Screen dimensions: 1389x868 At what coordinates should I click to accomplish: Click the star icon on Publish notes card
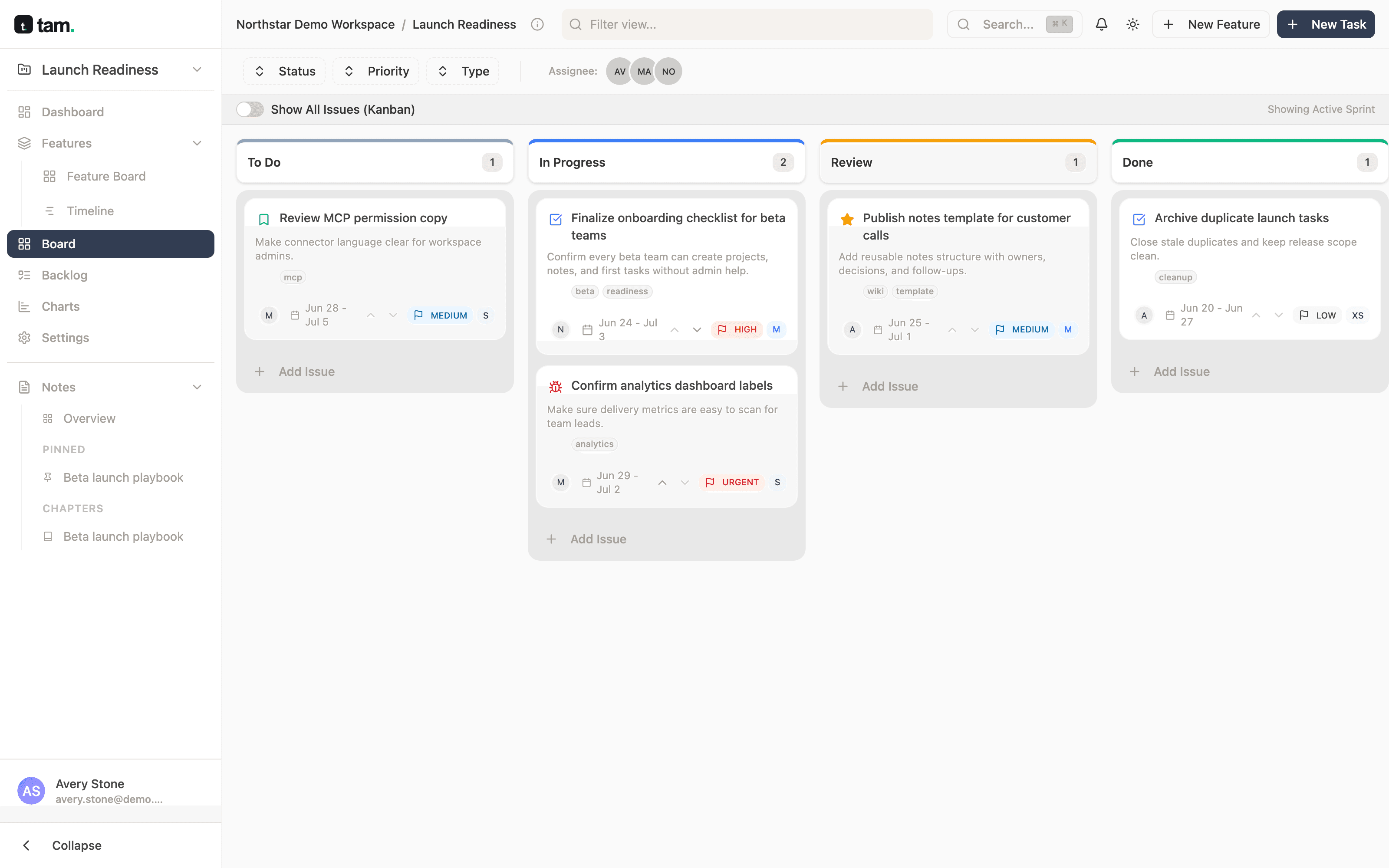(x=846, y=219)
